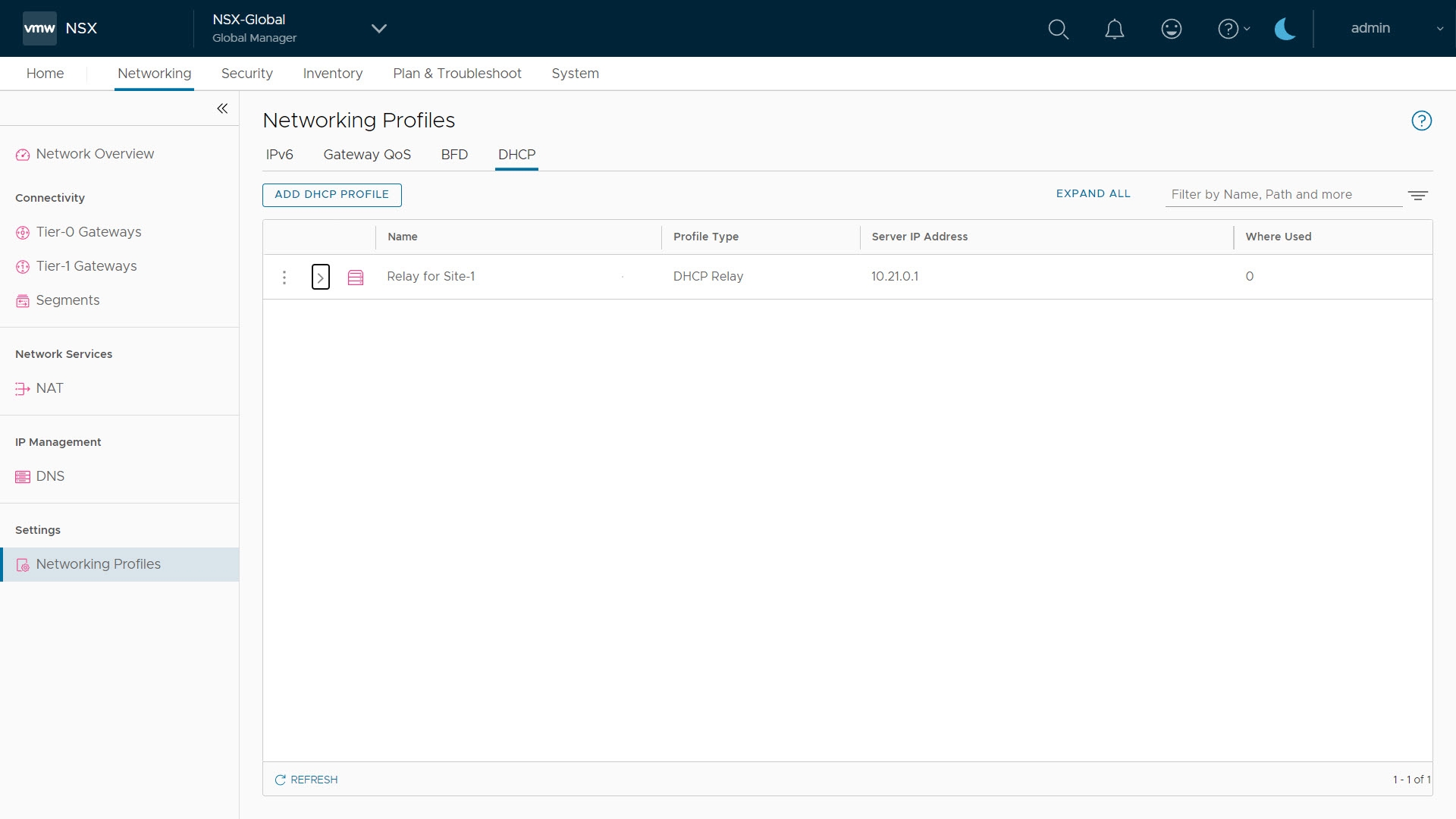Click the DHCP profile row icon
Screen dimensions: 1456x819
click(x=355, y=278)
